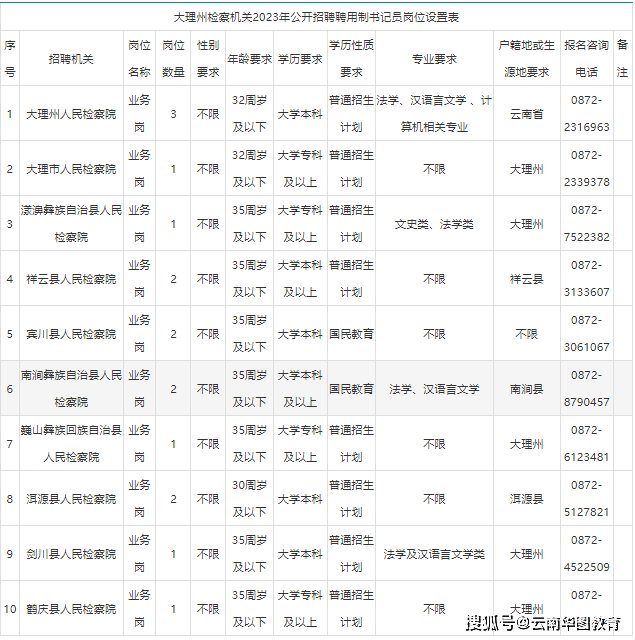This screenshot has height=640, width=635.
Task: Click the 户籍地或生源地要求 column header
Action: tap(526, 58)
